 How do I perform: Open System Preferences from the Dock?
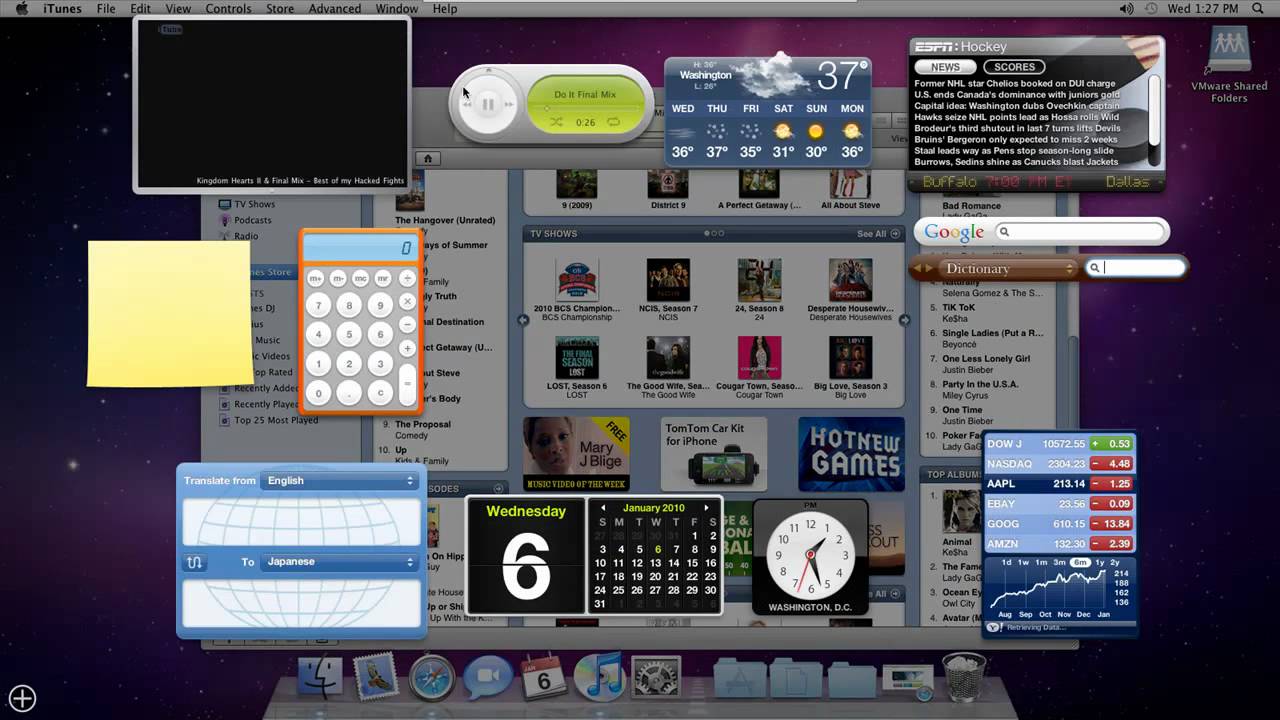pos(656,678)
